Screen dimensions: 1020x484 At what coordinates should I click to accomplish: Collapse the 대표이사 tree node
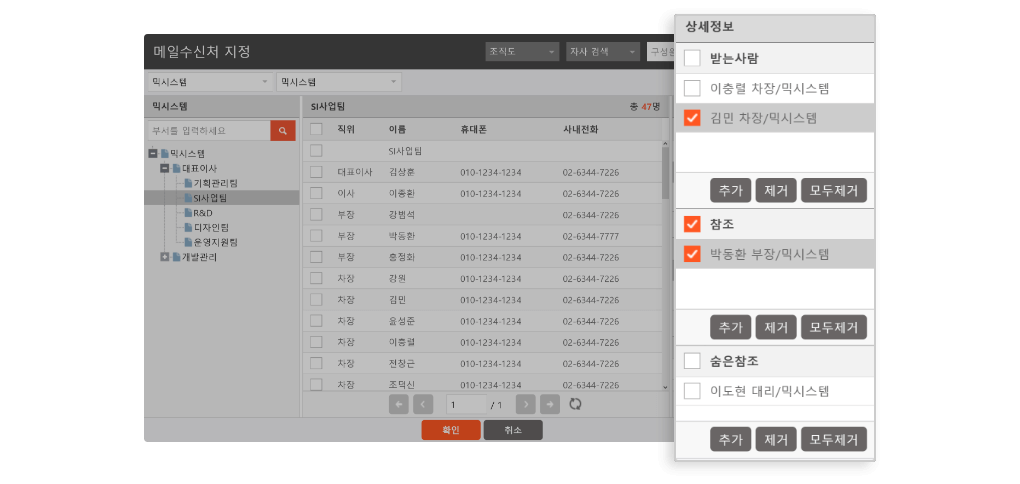[165, 168]
